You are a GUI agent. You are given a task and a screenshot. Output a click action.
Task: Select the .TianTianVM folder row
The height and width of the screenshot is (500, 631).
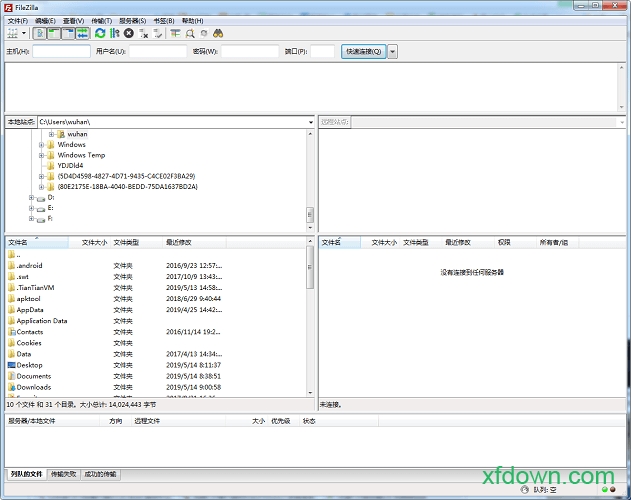[156, 287]
